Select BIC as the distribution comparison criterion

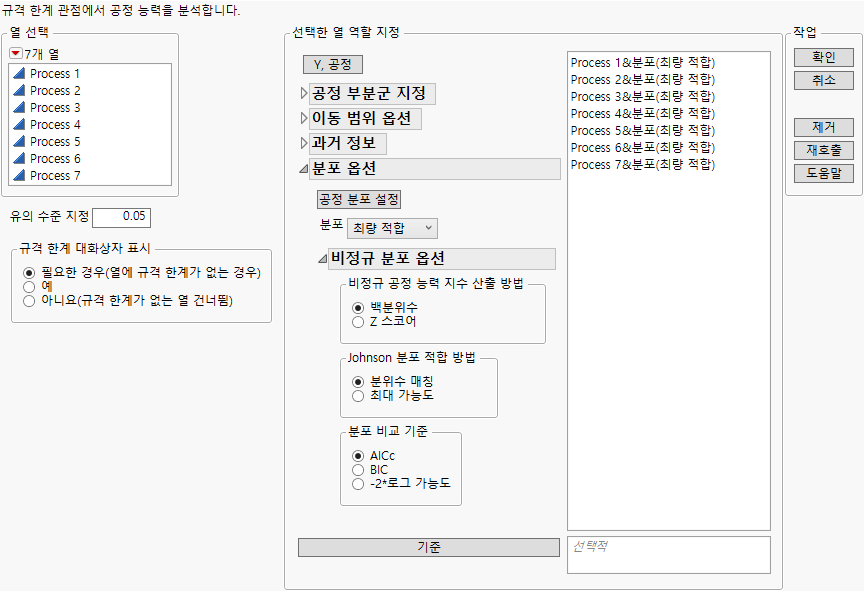(357, 470)
